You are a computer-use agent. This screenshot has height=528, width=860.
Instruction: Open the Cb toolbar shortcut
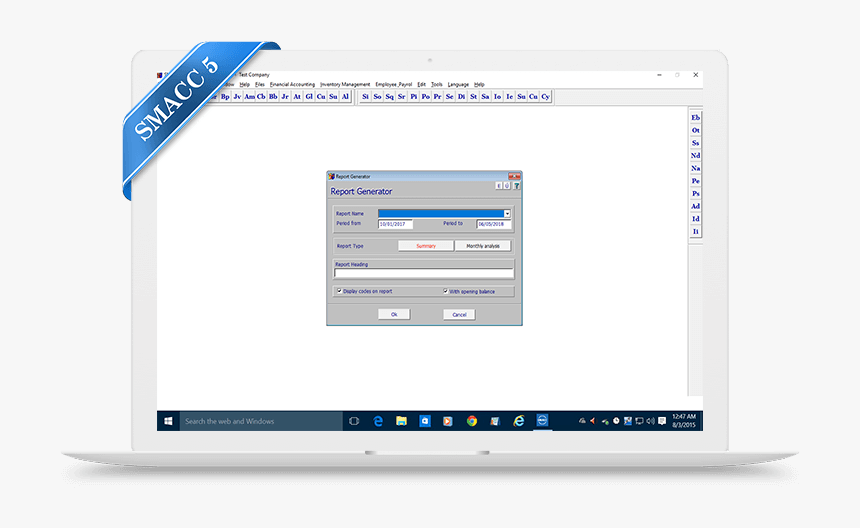(x=261, y=96)
